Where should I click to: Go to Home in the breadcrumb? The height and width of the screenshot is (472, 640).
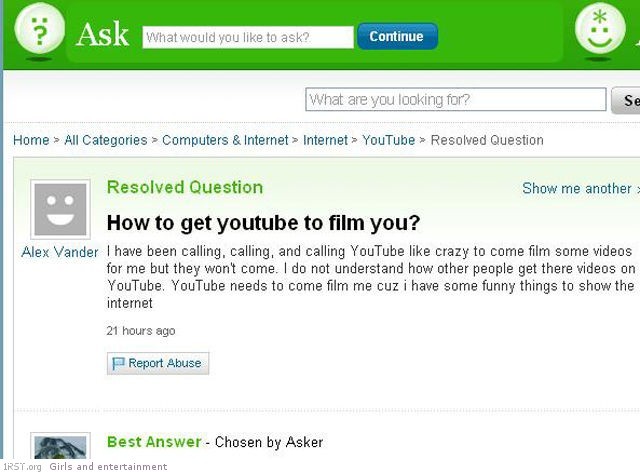click(31, 140)
